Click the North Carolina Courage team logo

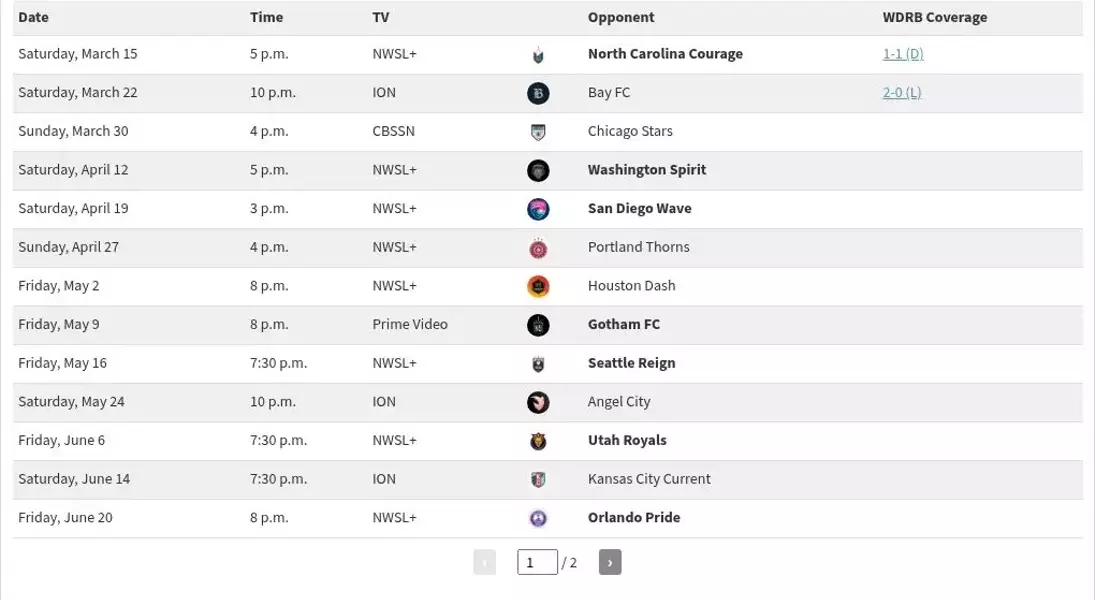(538, 54)
